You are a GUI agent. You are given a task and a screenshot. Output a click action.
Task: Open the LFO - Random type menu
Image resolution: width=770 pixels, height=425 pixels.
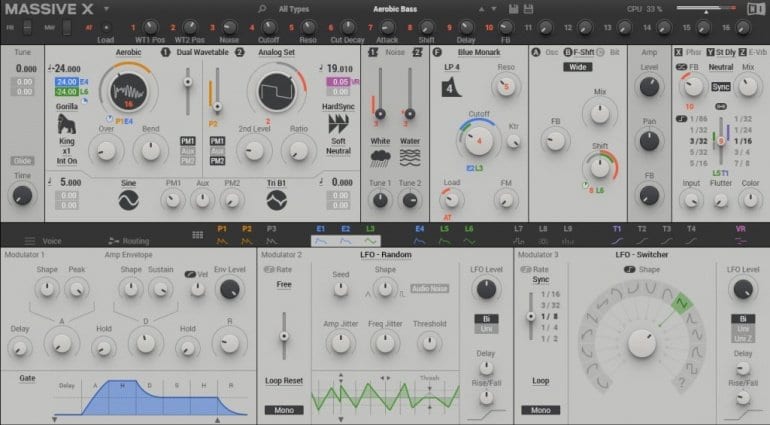tap(385, 255)
